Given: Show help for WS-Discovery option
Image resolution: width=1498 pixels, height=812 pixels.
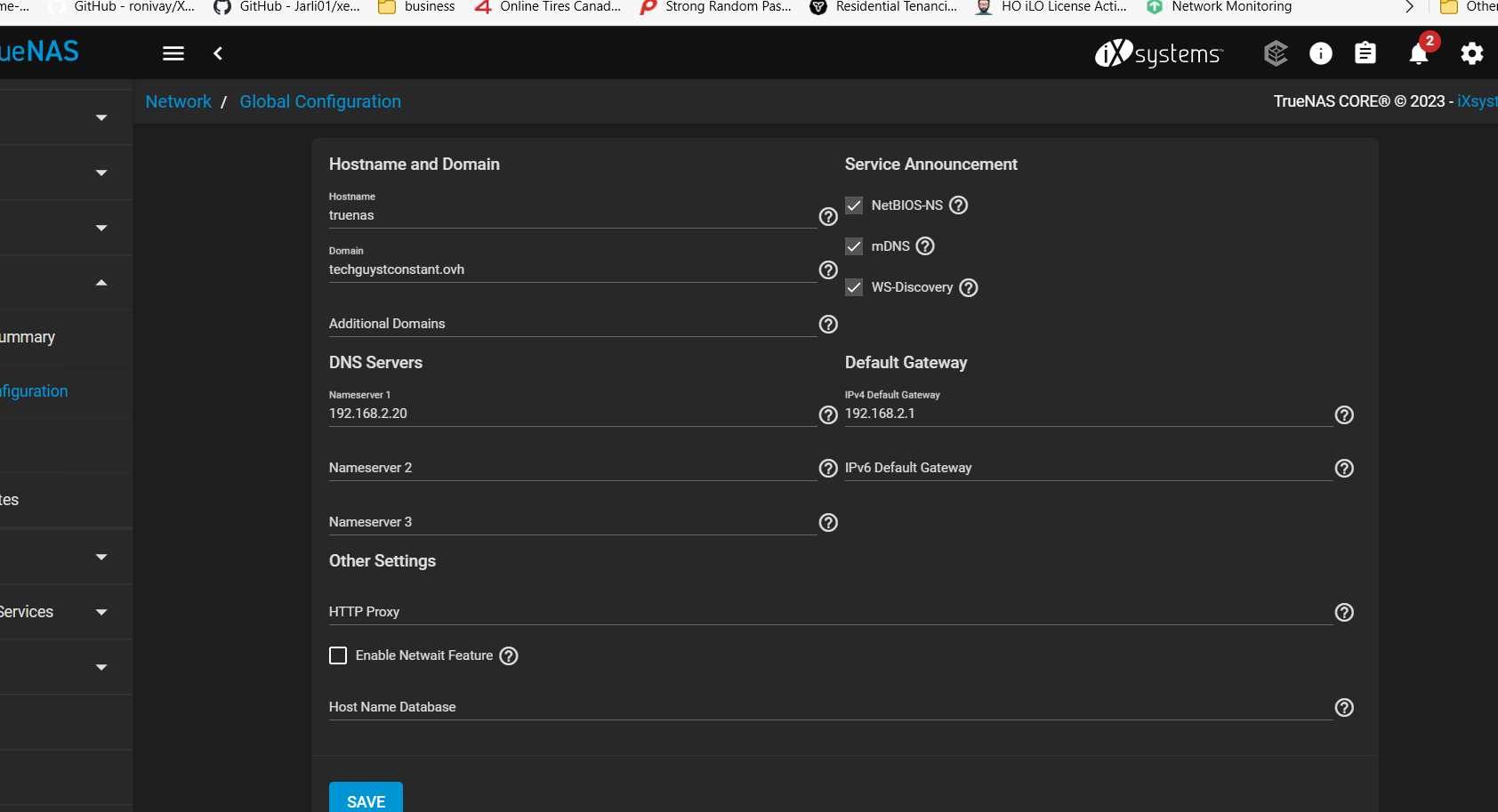Looking at the screenshot, I should pyautogui.click(x=969, y=287).
